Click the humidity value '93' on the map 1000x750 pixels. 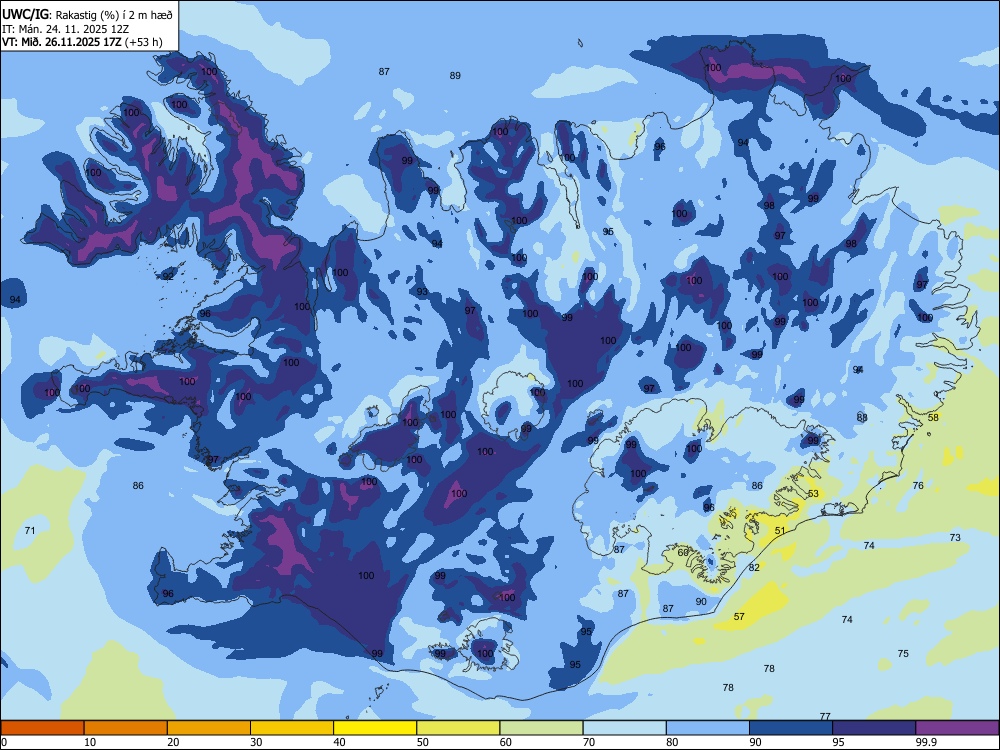tap(422, 291)
